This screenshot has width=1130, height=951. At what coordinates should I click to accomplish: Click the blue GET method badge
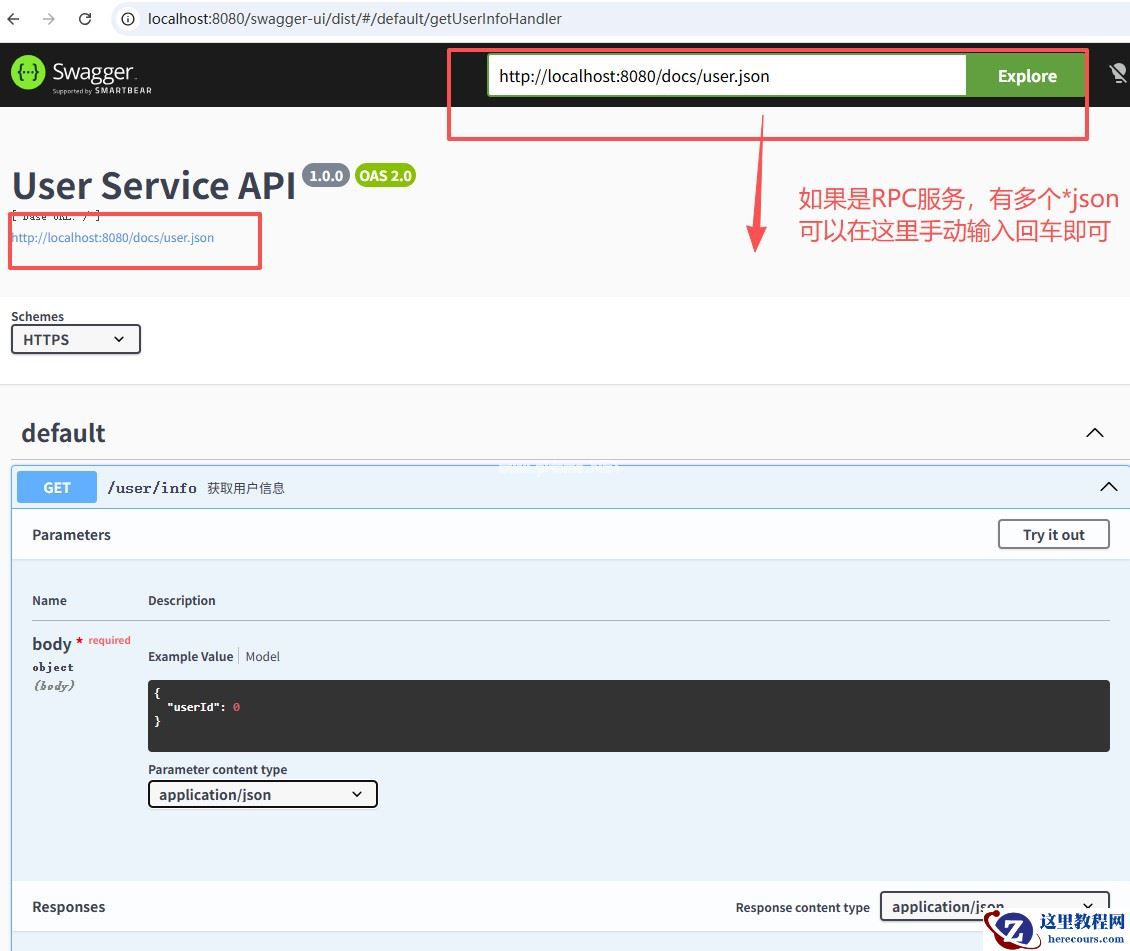(x=57, y=488)
